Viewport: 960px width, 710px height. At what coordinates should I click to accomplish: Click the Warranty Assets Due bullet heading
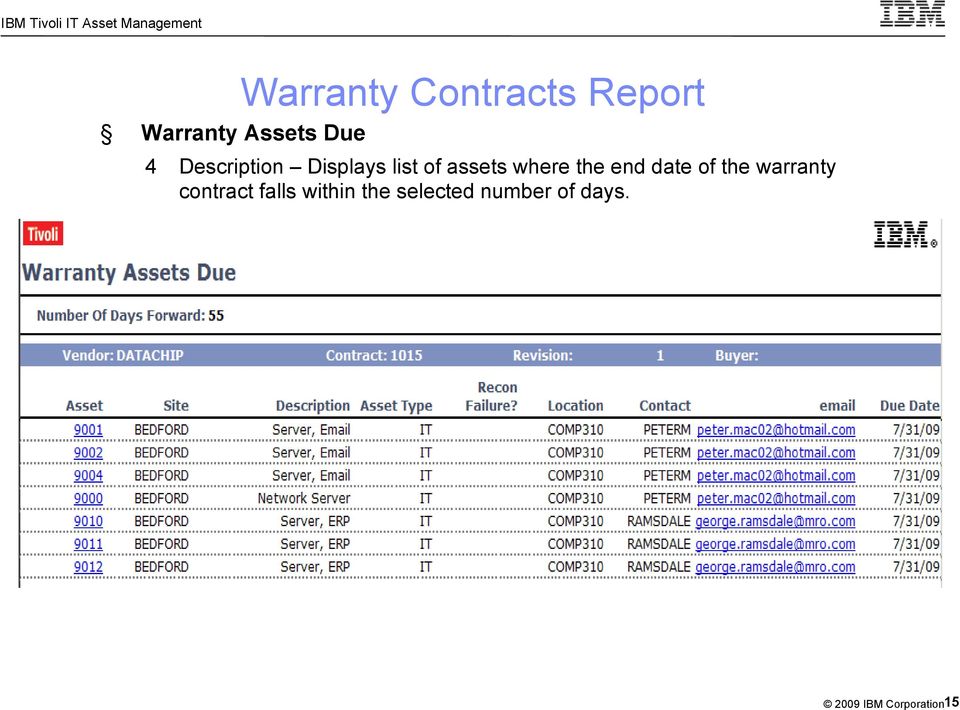click(253, 133)
